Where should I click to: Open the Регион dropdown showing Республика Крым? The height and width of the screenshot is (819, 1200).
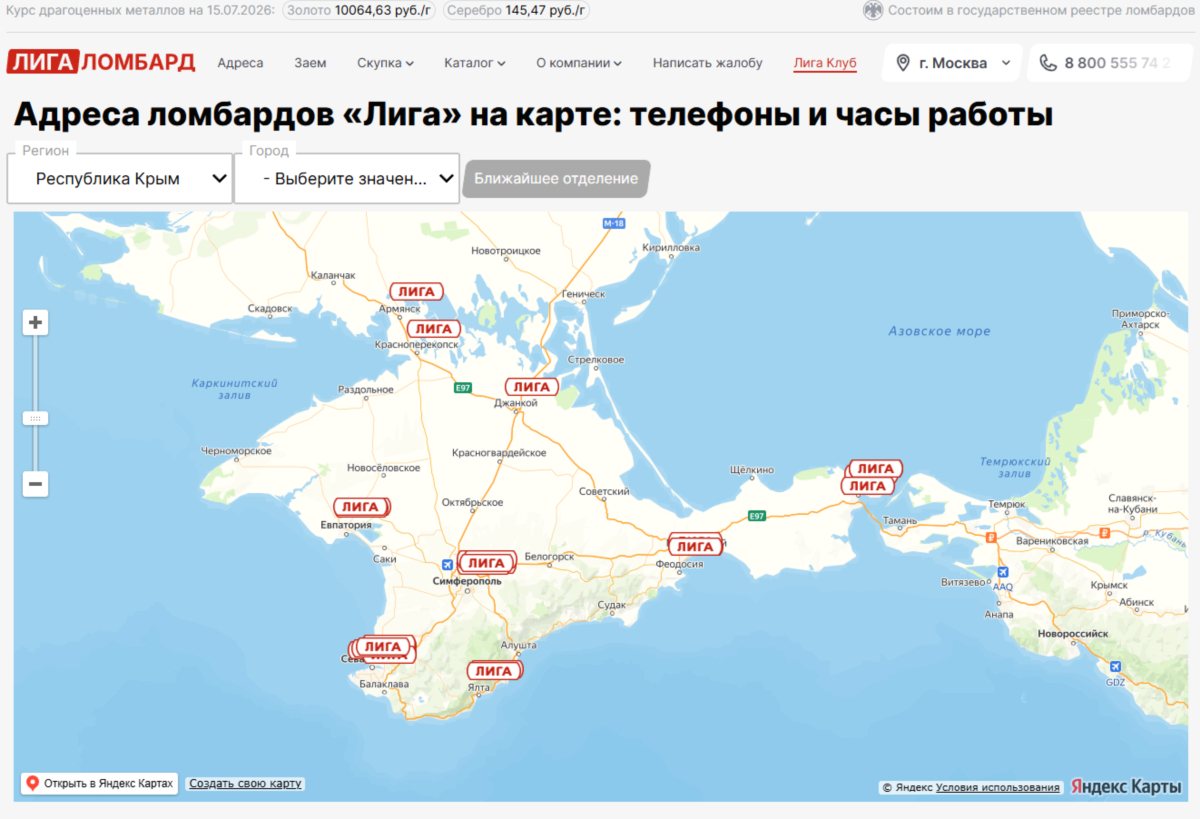[120, 179]
